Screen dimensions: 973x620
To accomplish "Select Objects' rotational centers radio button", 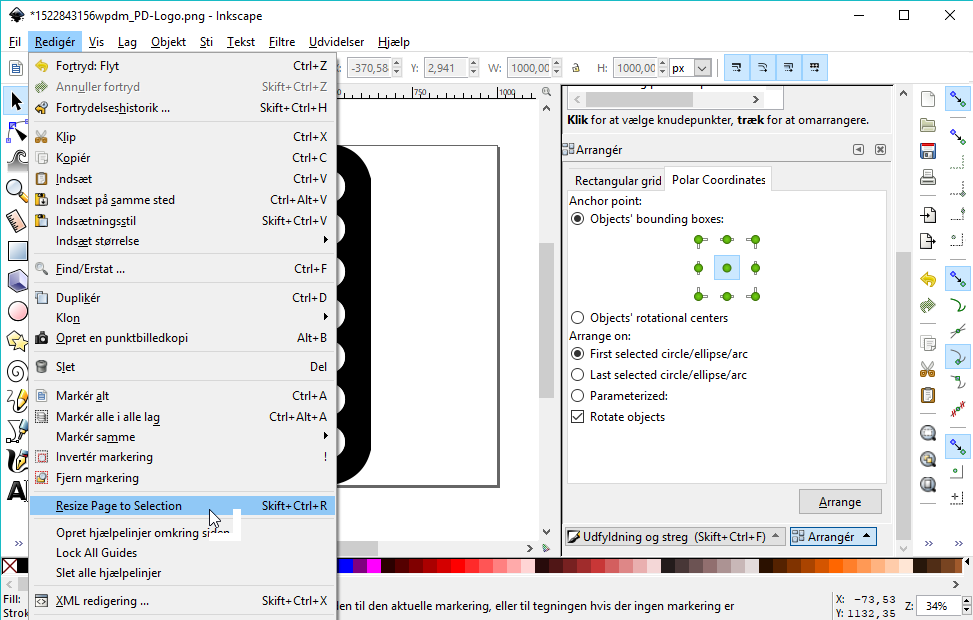I will click(578, 318).
